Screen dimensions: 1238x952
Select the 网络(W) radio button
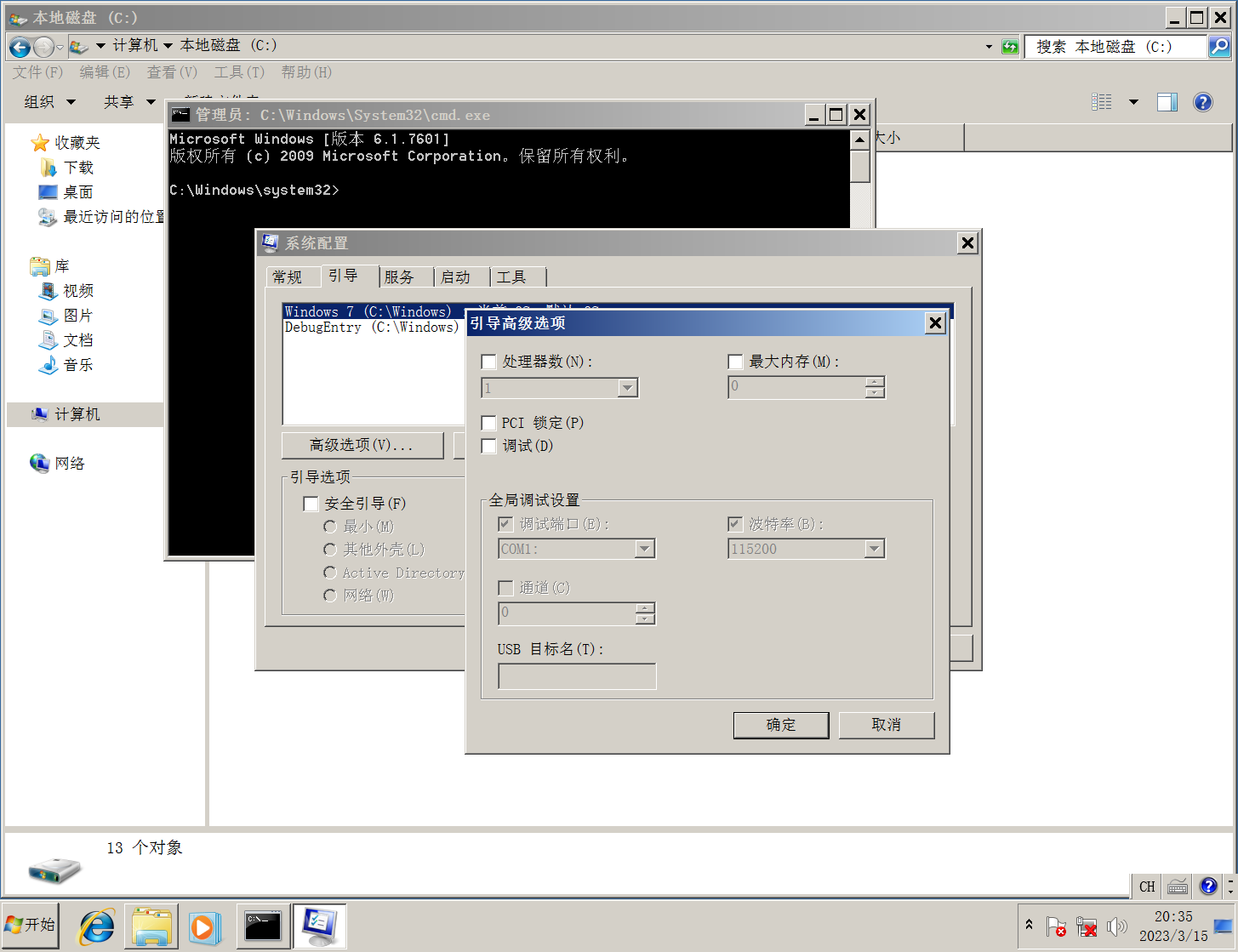[x=330, y=596]
